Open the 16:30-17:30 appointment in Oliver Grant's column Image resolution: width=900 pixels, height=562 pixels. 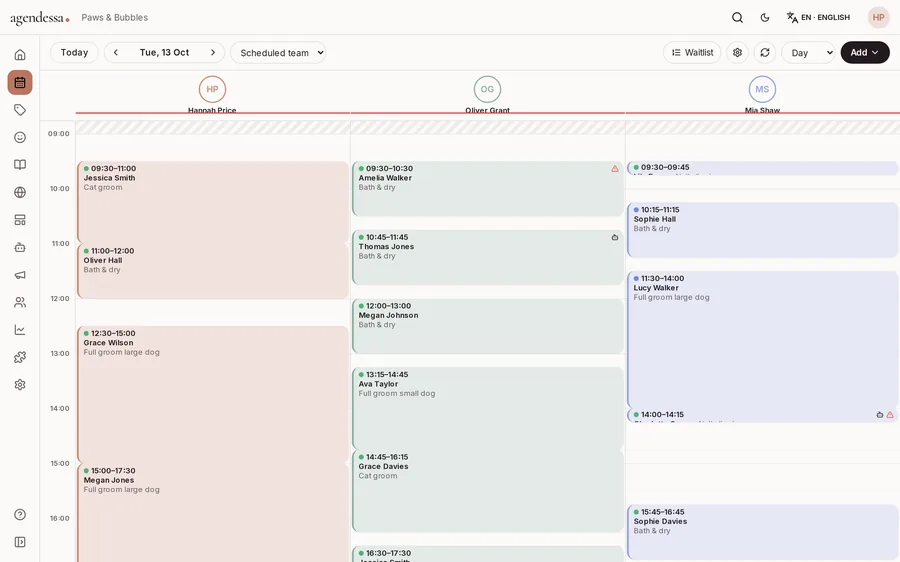487,554
